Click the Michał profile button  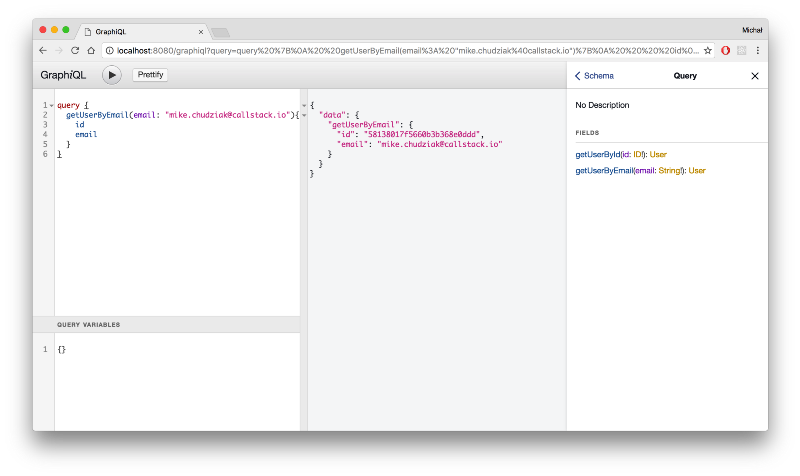752,31
